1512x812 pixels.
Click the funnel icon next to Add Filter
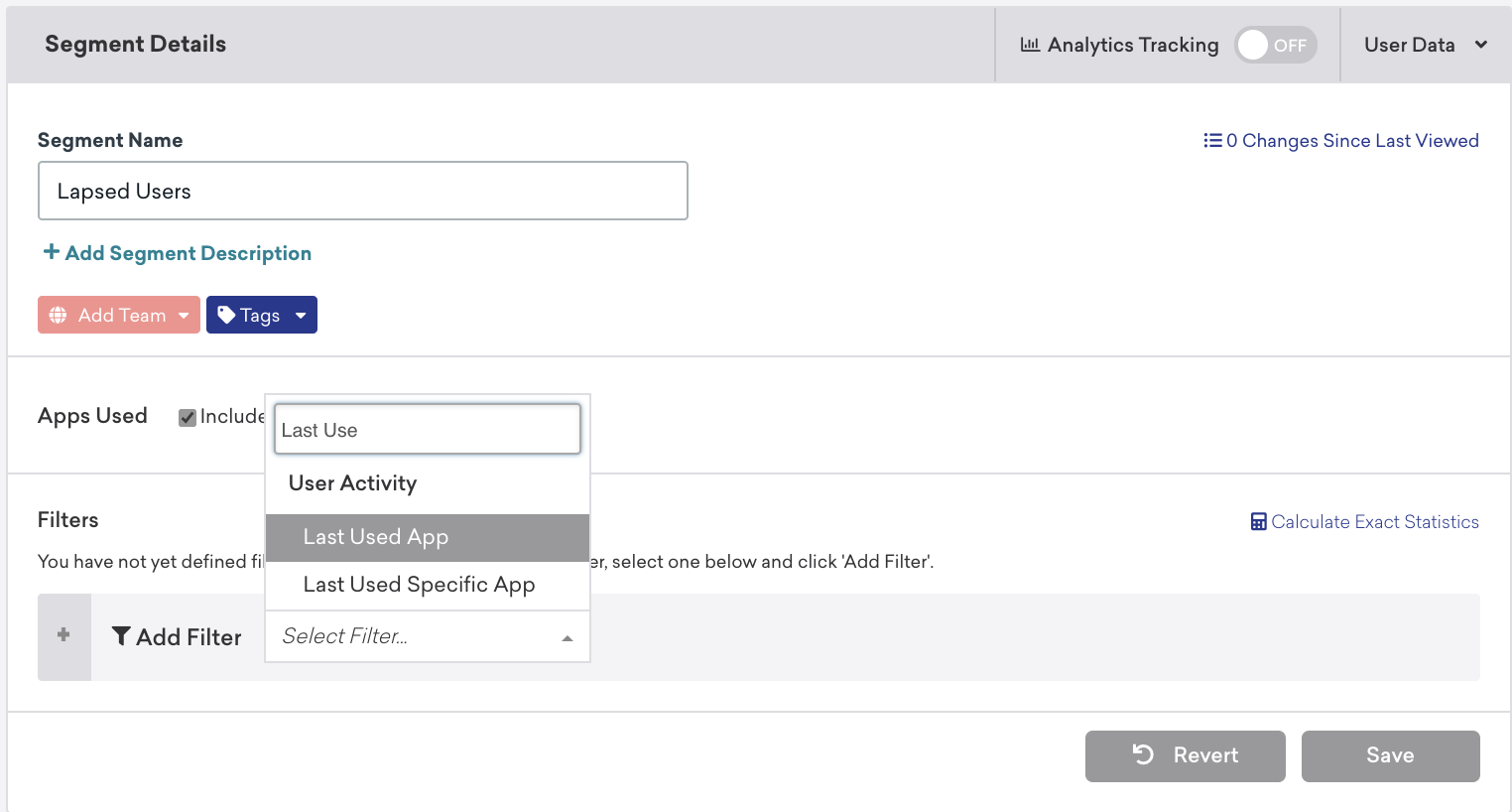(x=121, y=636)
